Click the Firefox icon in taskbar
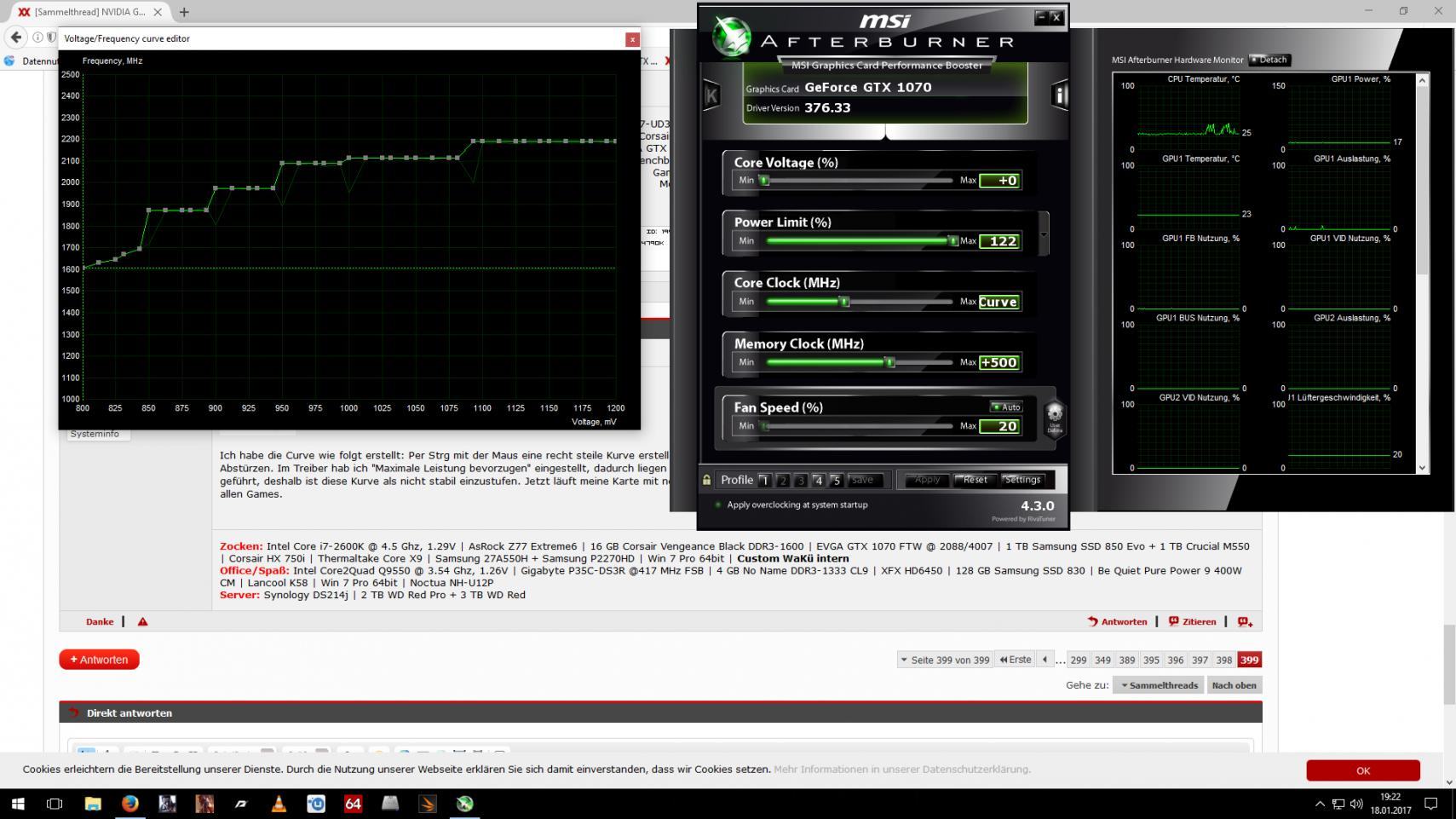Viewport: 1456px width, 819px height. [x=129, y=804]
